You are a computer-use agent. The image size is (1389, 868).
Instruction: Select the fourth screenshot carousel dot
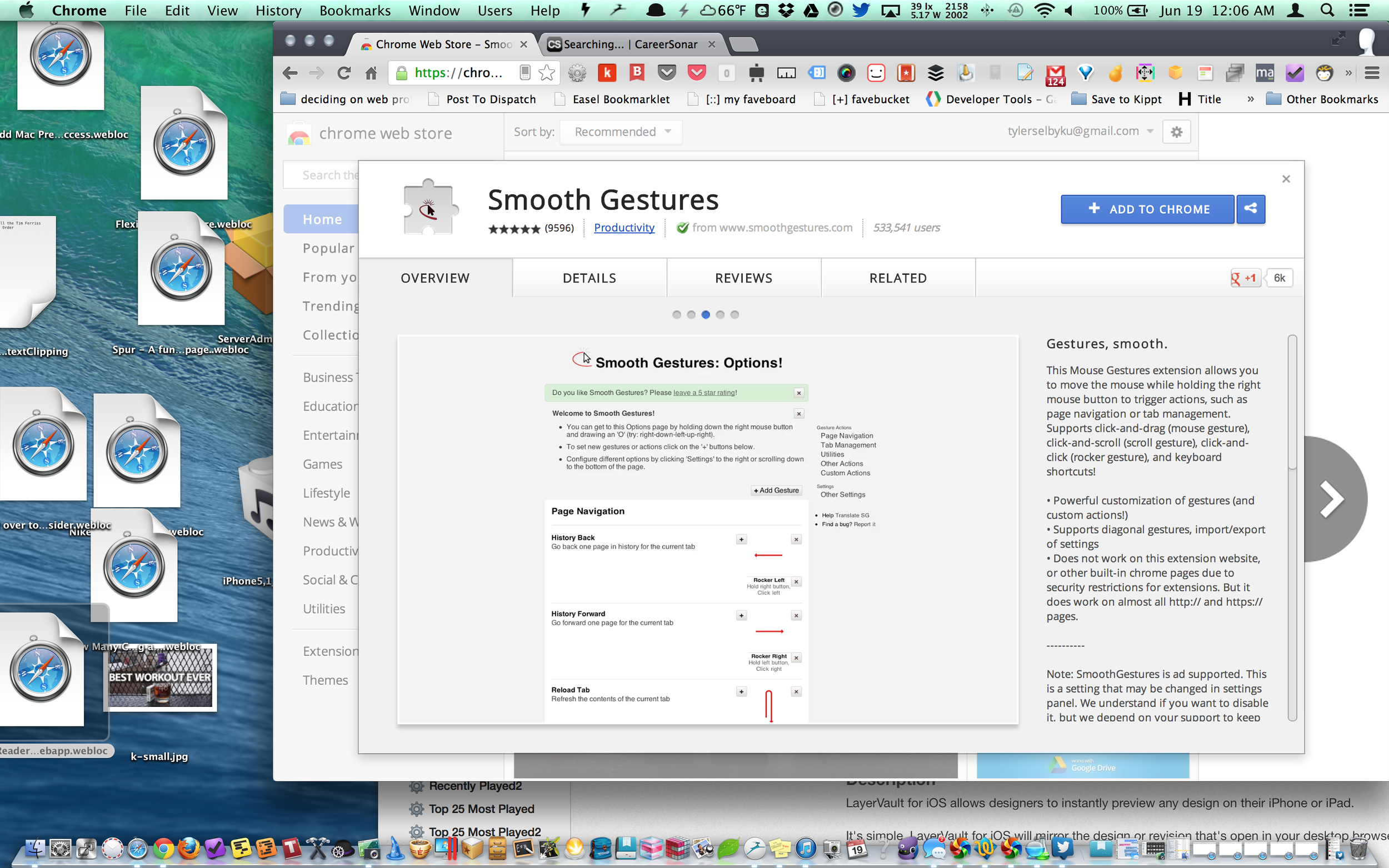pos(720,314)
